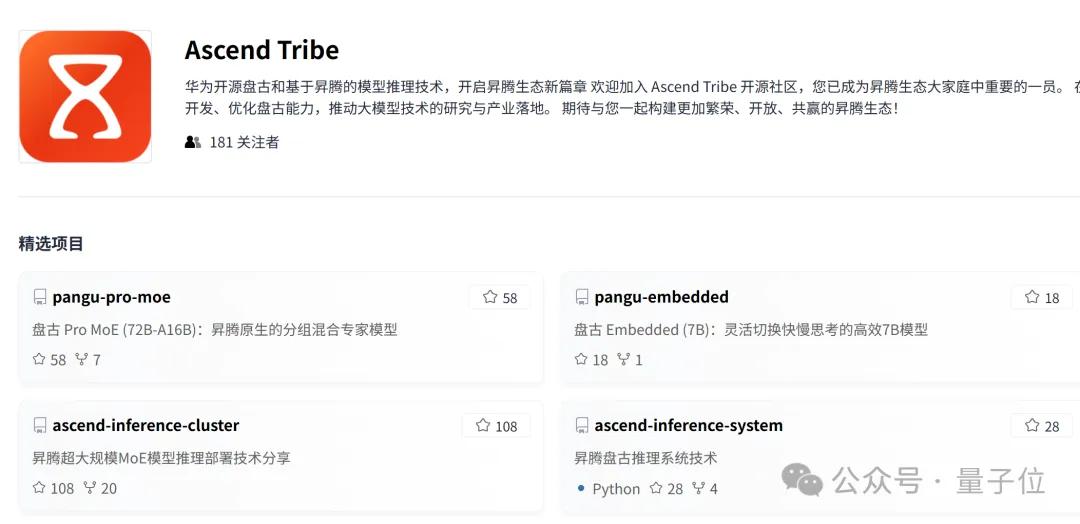
Task: Open the pangu-pro-moe repository link
Action: click(x=111, y=297)
